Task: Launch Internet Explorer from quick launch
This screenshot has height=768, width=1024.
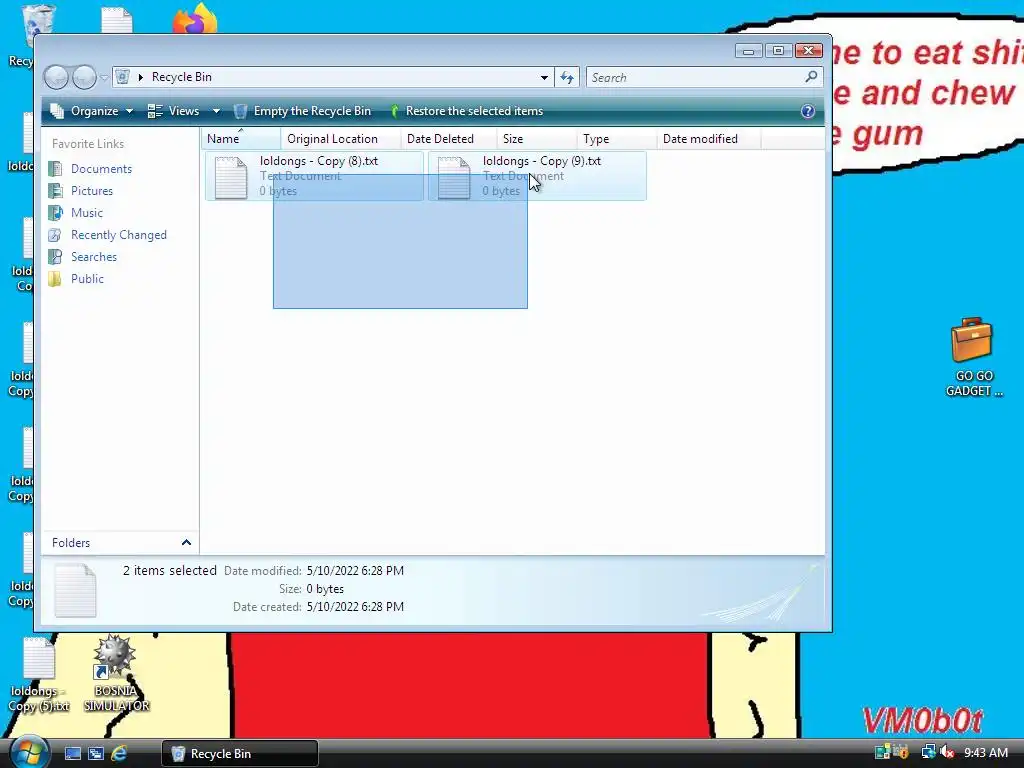Action: point(119,754)
